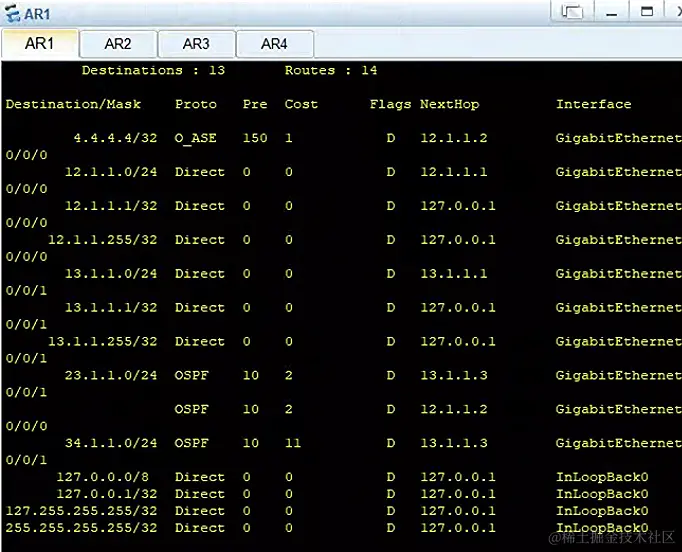
Task: Click the Destination/Mask column header
Action: (x=73, y=104)
